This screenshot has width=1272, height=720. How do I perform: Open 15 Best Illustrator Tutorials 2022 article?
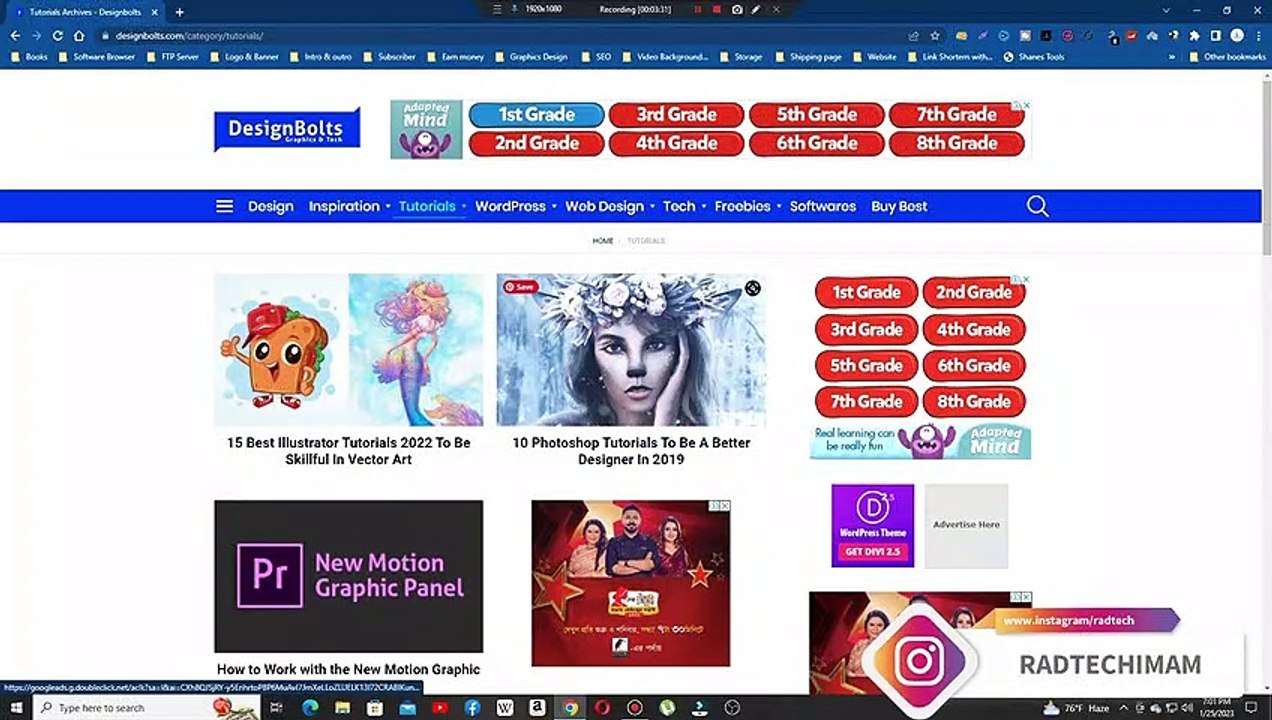coord(348,451)
